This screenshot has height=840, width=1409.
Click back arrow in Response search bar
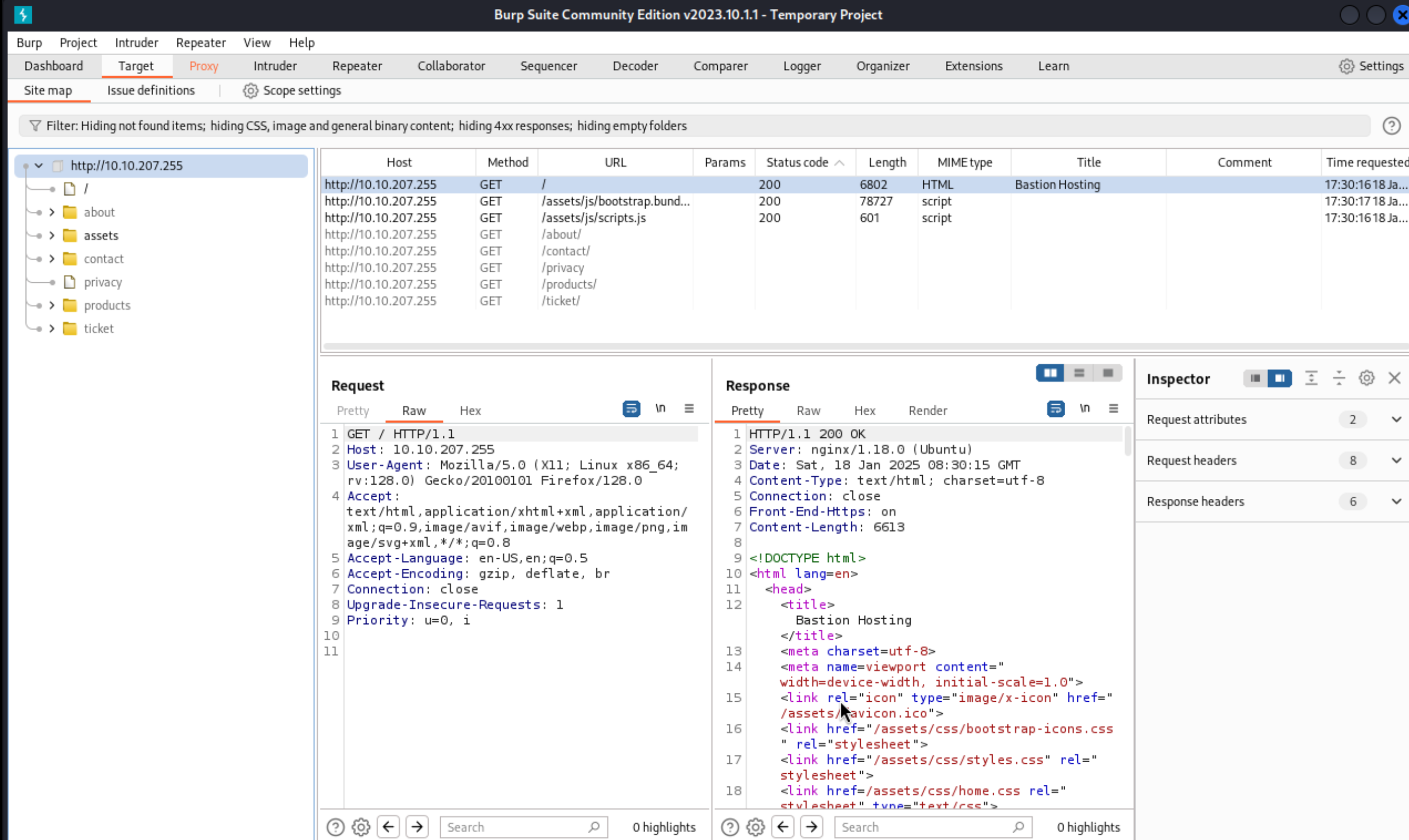pos(782,827)
